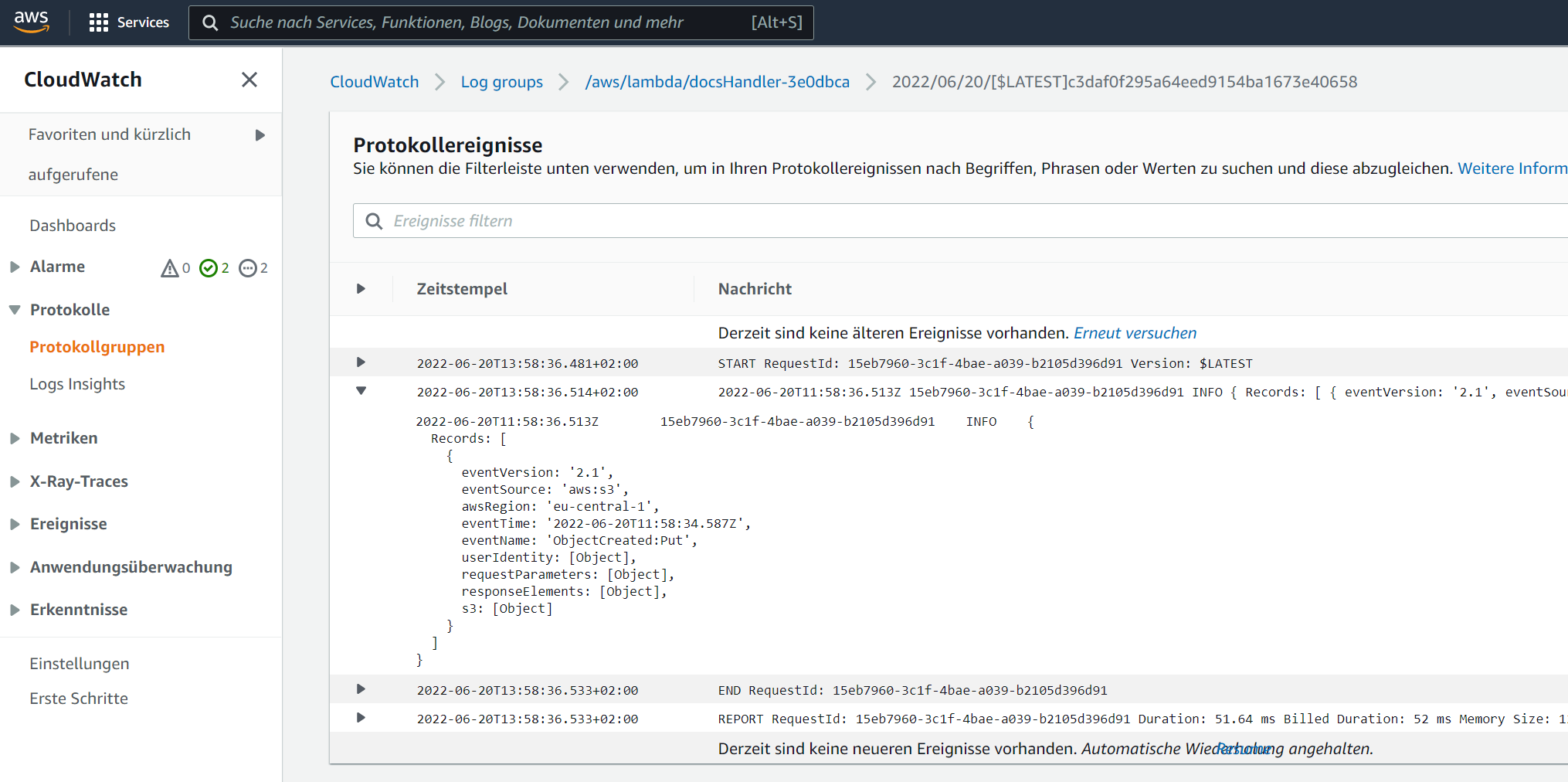The image size is (1568, 782).
Task: Expand the Ereignisse sidebar section
Action: tap(15, 524)
